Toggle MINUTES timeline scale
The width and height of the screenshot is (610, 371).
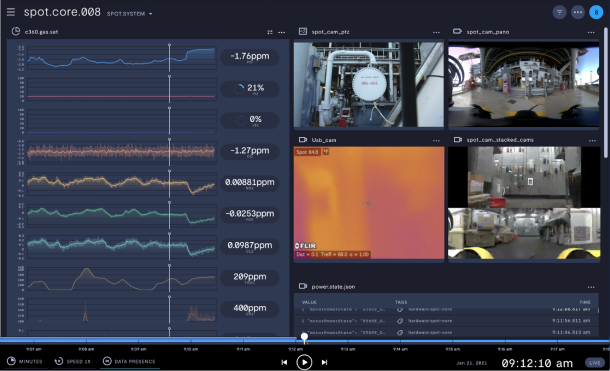click(x=25, y=362)
